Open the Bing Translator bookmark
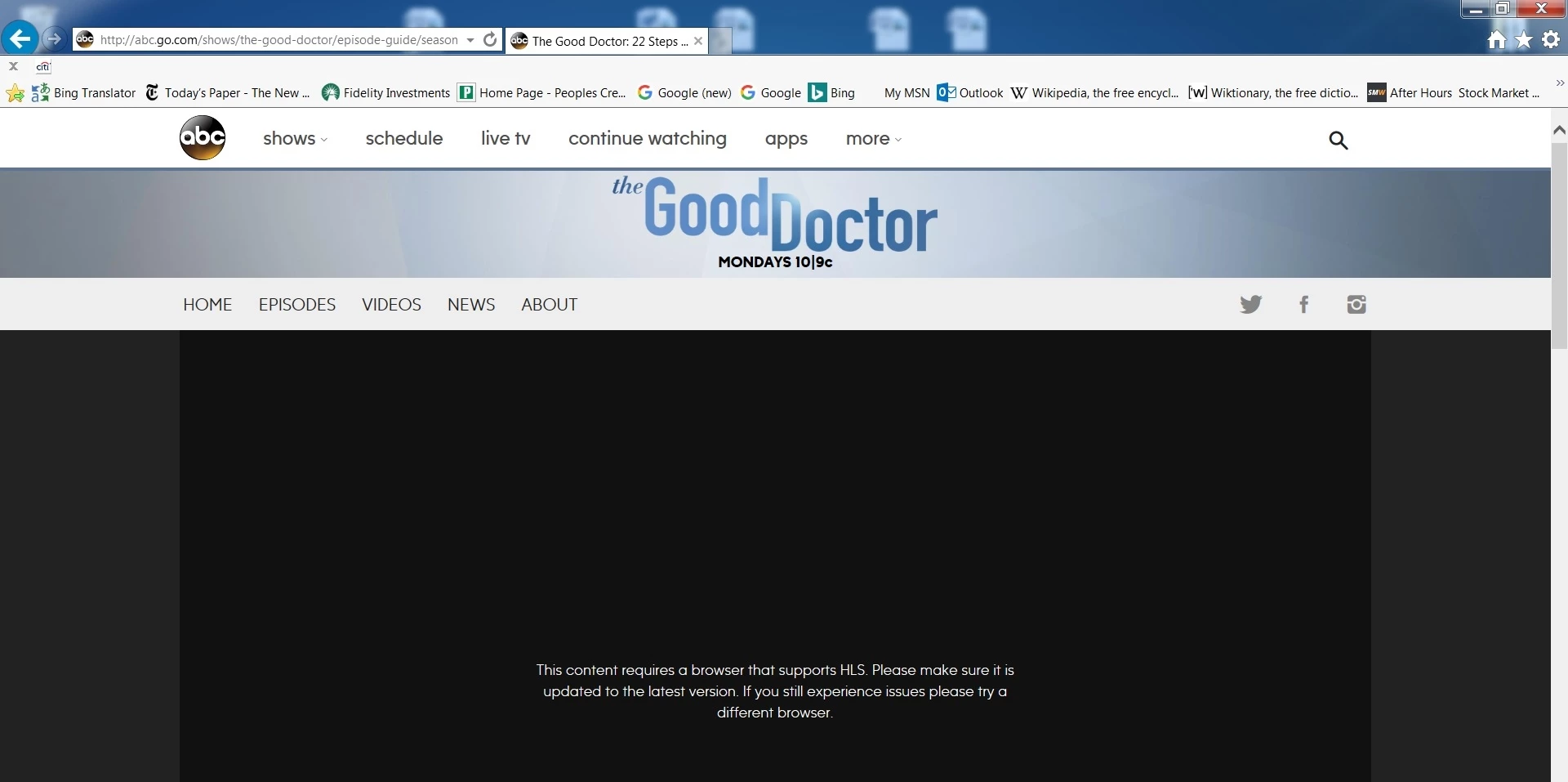This screenshot has height=782, width=1568. pyautogui.click(x=84, y=93)
